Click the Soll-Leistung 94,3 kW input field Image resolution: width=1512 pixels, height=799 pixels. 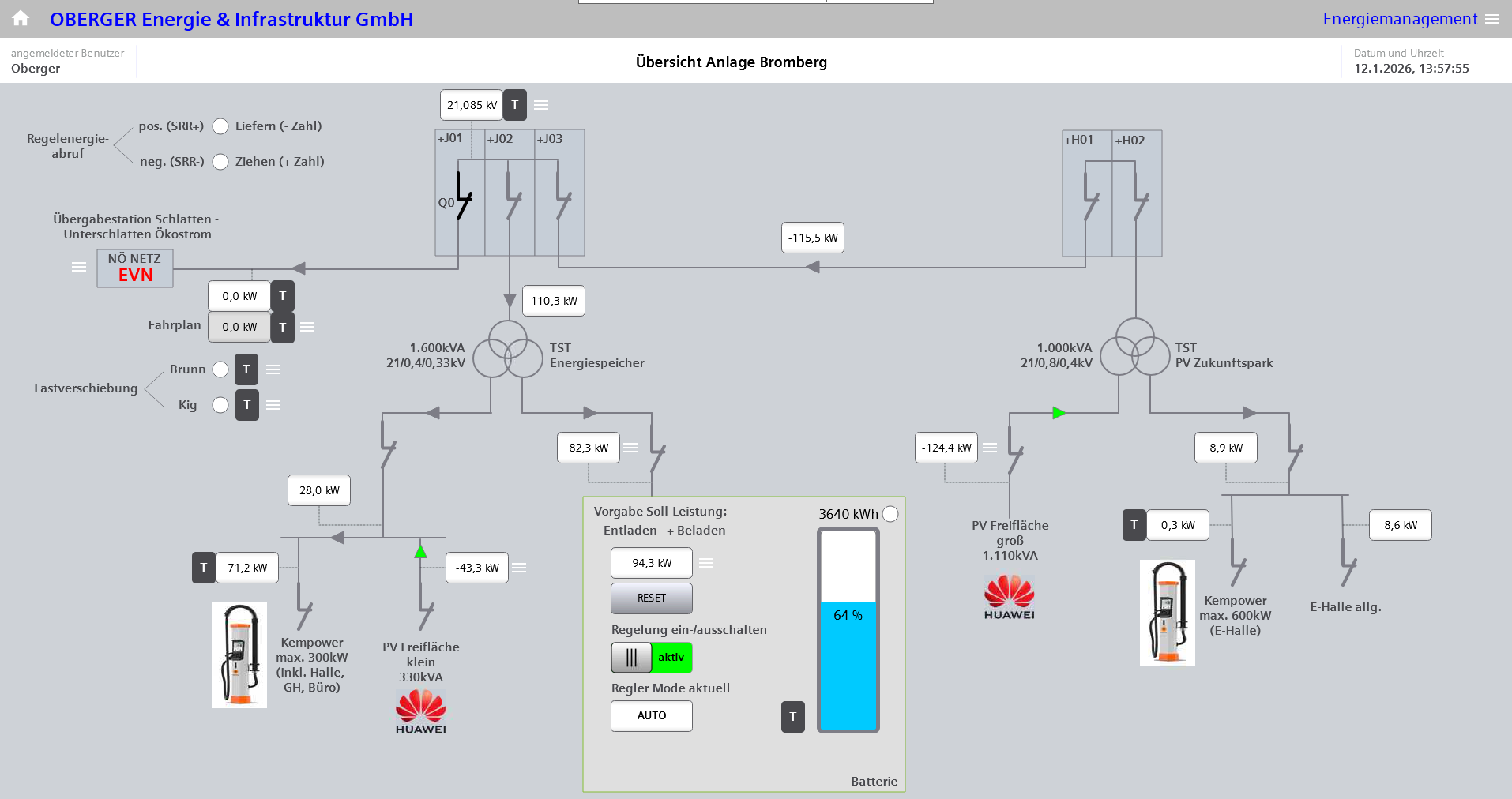pyautogui.click(x=651, y=563)
